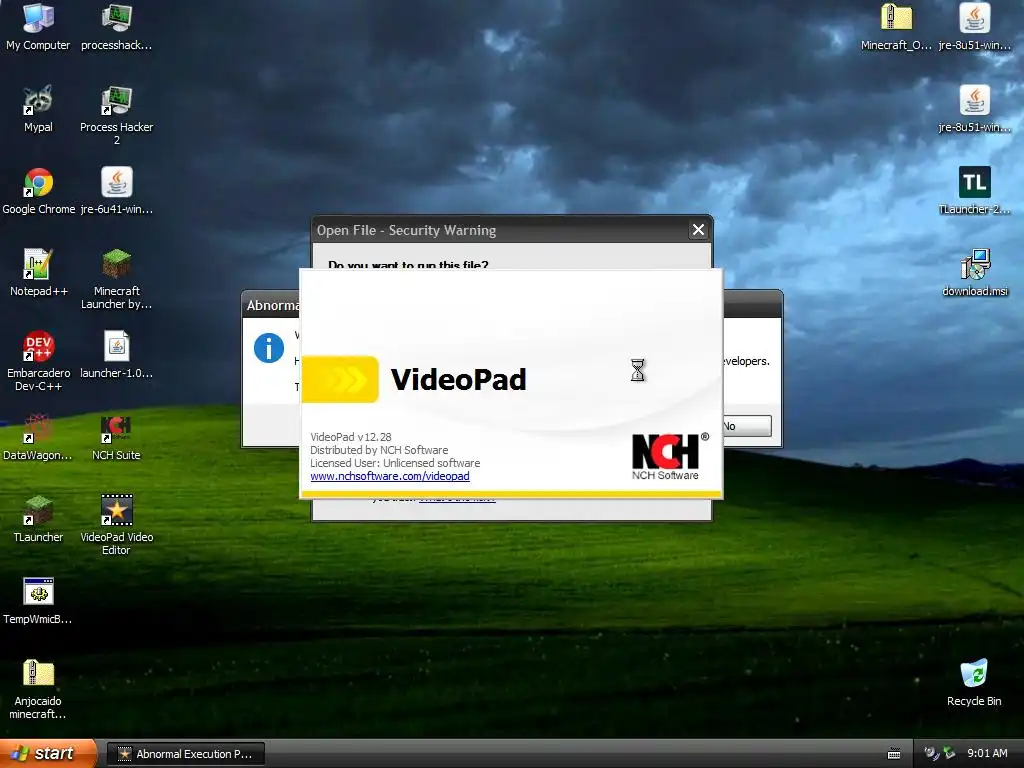This screenshot has width=1024, height=768.
Task: Select Minecraft Launcher grass block icon
Action: (116, 279)
